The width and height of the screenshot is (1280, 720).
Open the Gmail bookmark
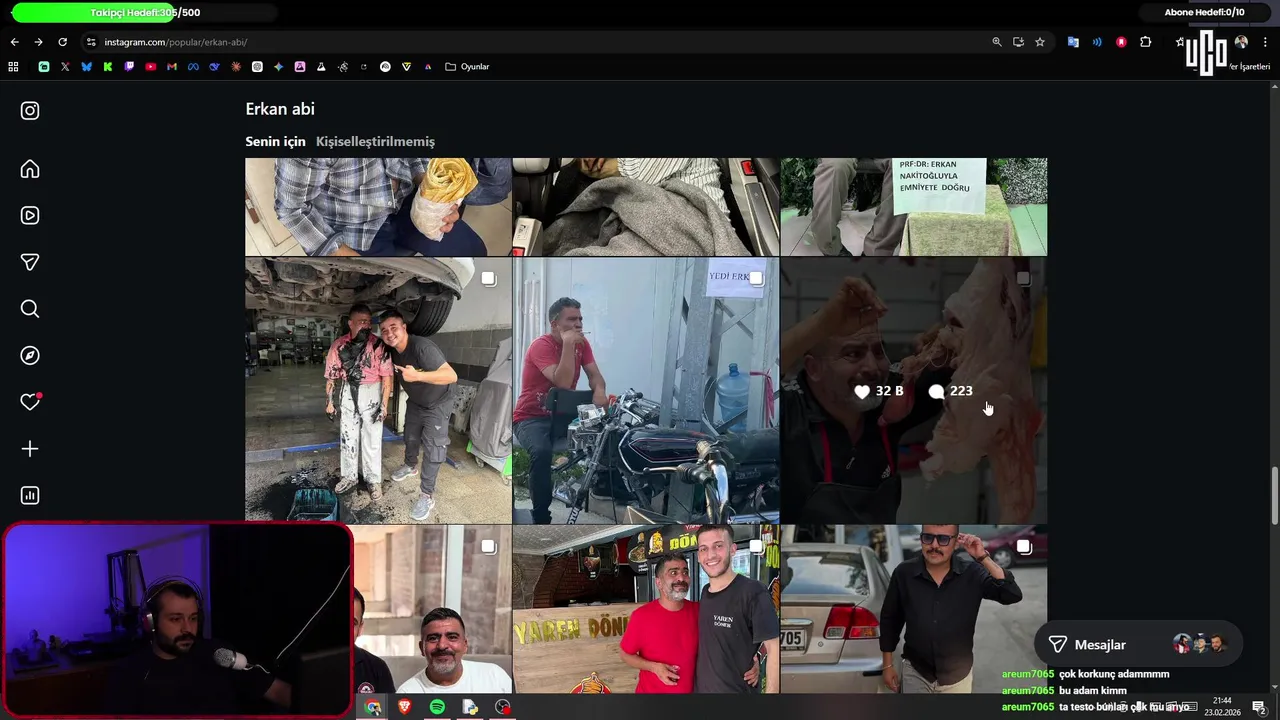coord(172,67)
